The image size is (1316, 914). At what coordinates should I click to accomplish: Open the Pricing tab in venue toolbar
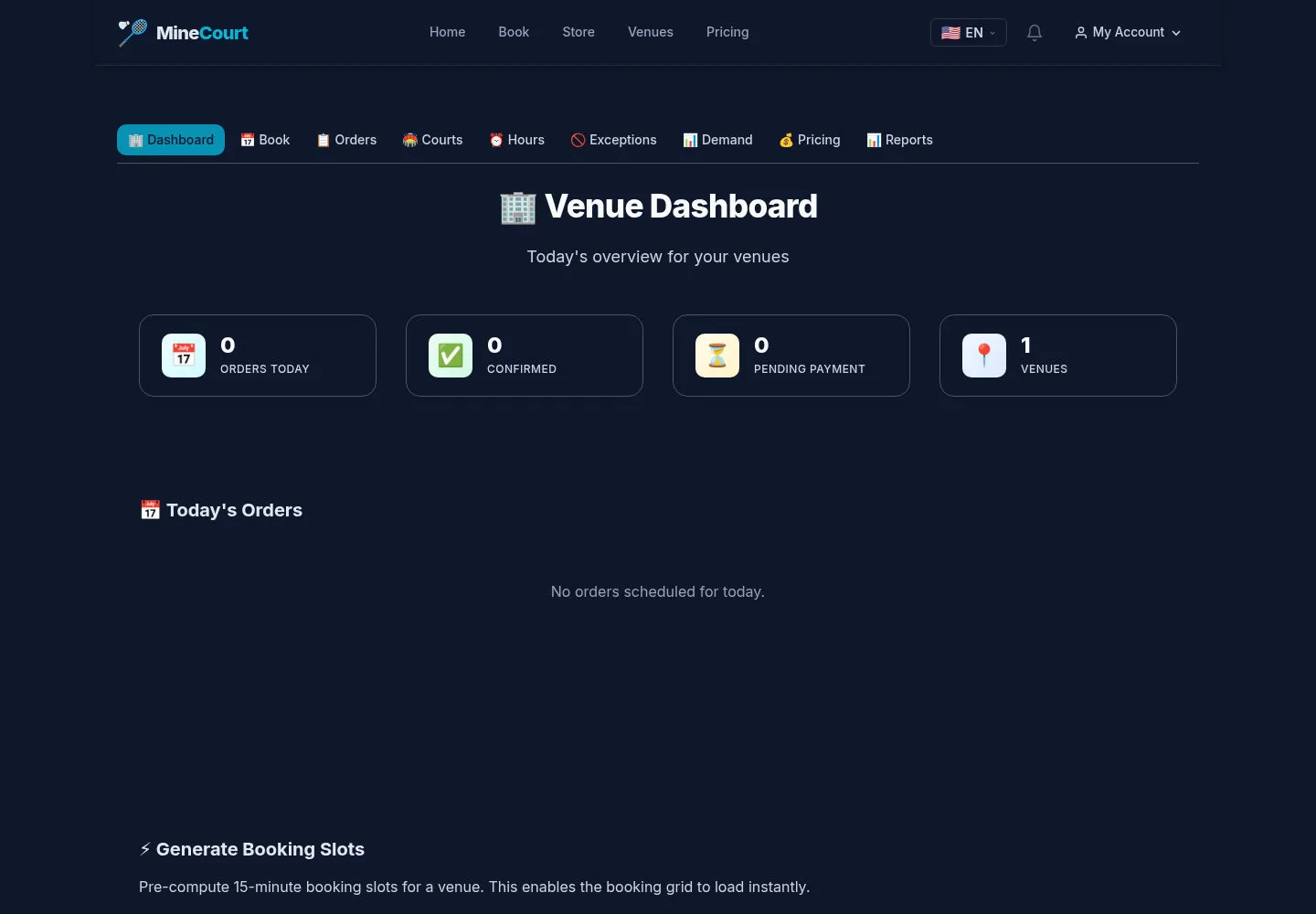pos(810,140)
